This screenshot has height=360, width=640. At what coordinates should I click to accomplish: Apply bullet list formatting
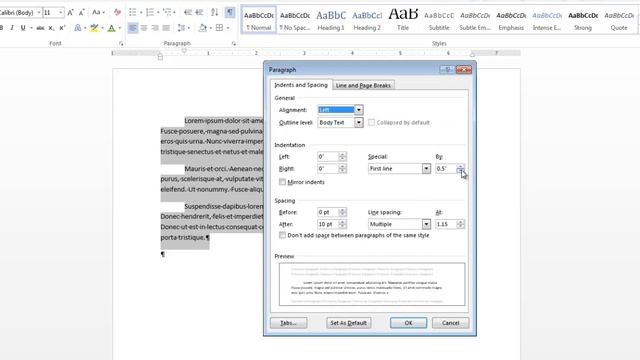[x=133, y=13]
